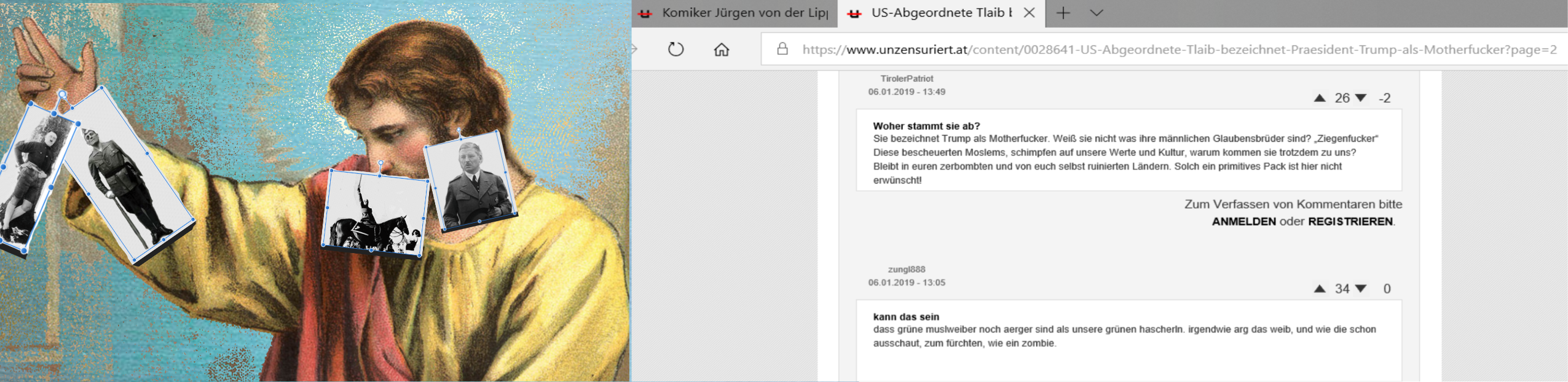Screen dimensions: 1568x382
Task: Open a new tab with plus icon
Action: tap(1063, 13)
